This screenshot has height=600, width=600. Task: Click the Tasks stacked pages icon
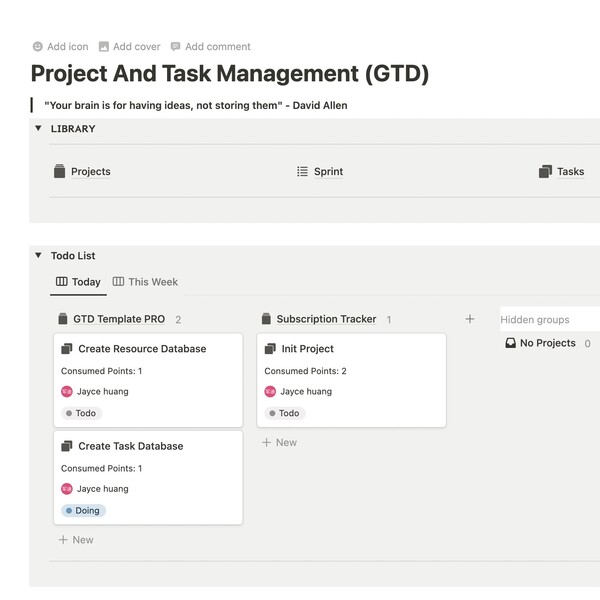[545, 172]
